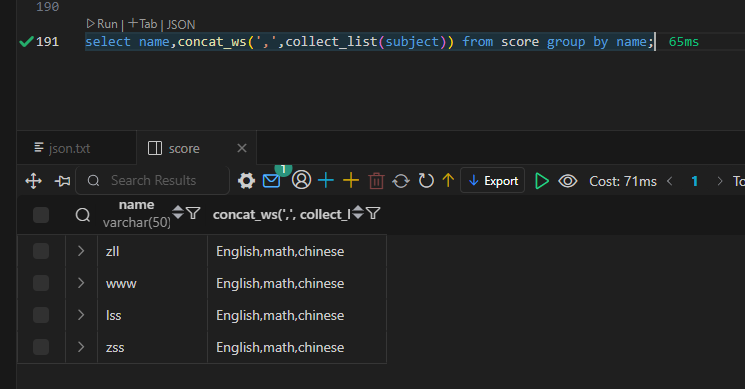Sort the concat_ws column
This screenshot has height=389, width=745.
pyautogui.click(x=358, y=212)
